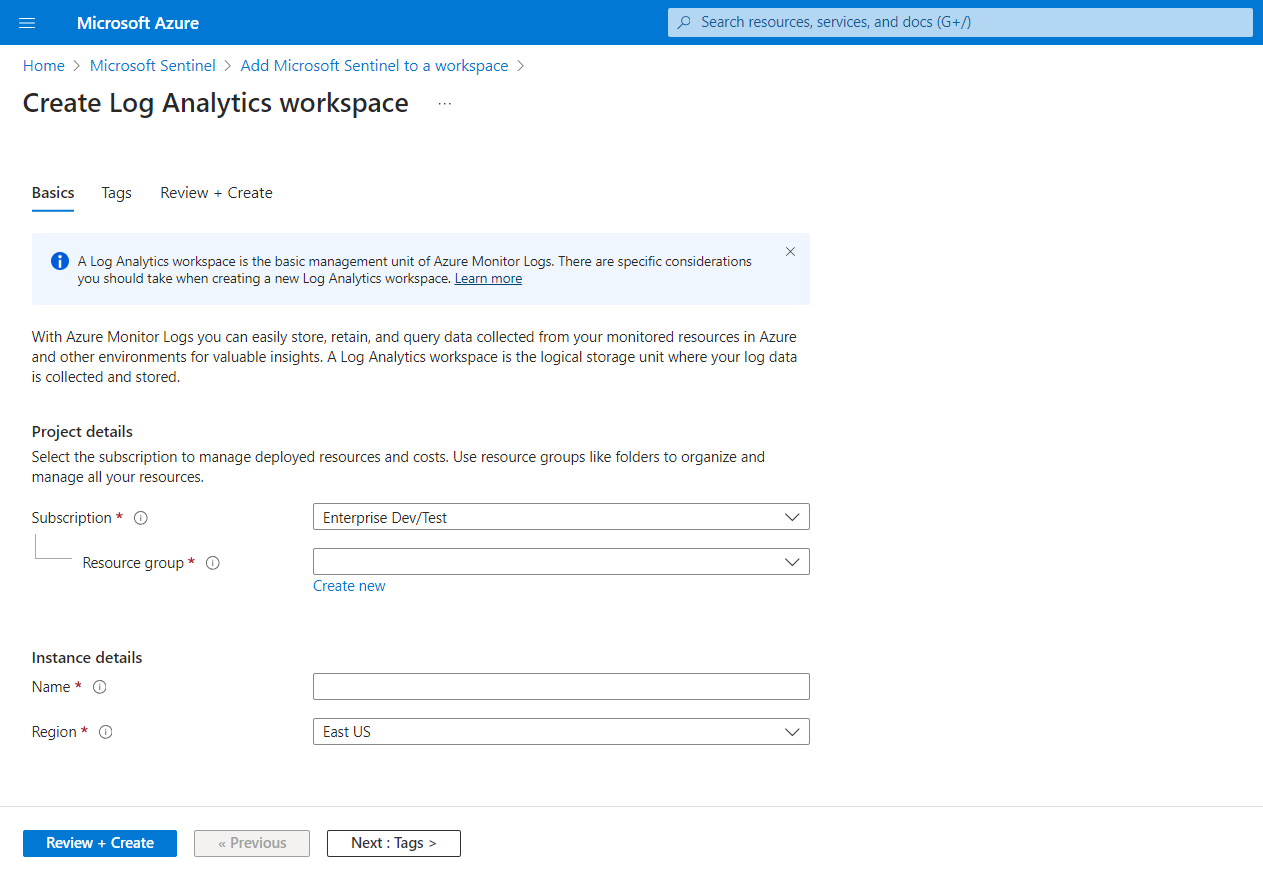Click the Review + Create button

[x=100, y=843]
